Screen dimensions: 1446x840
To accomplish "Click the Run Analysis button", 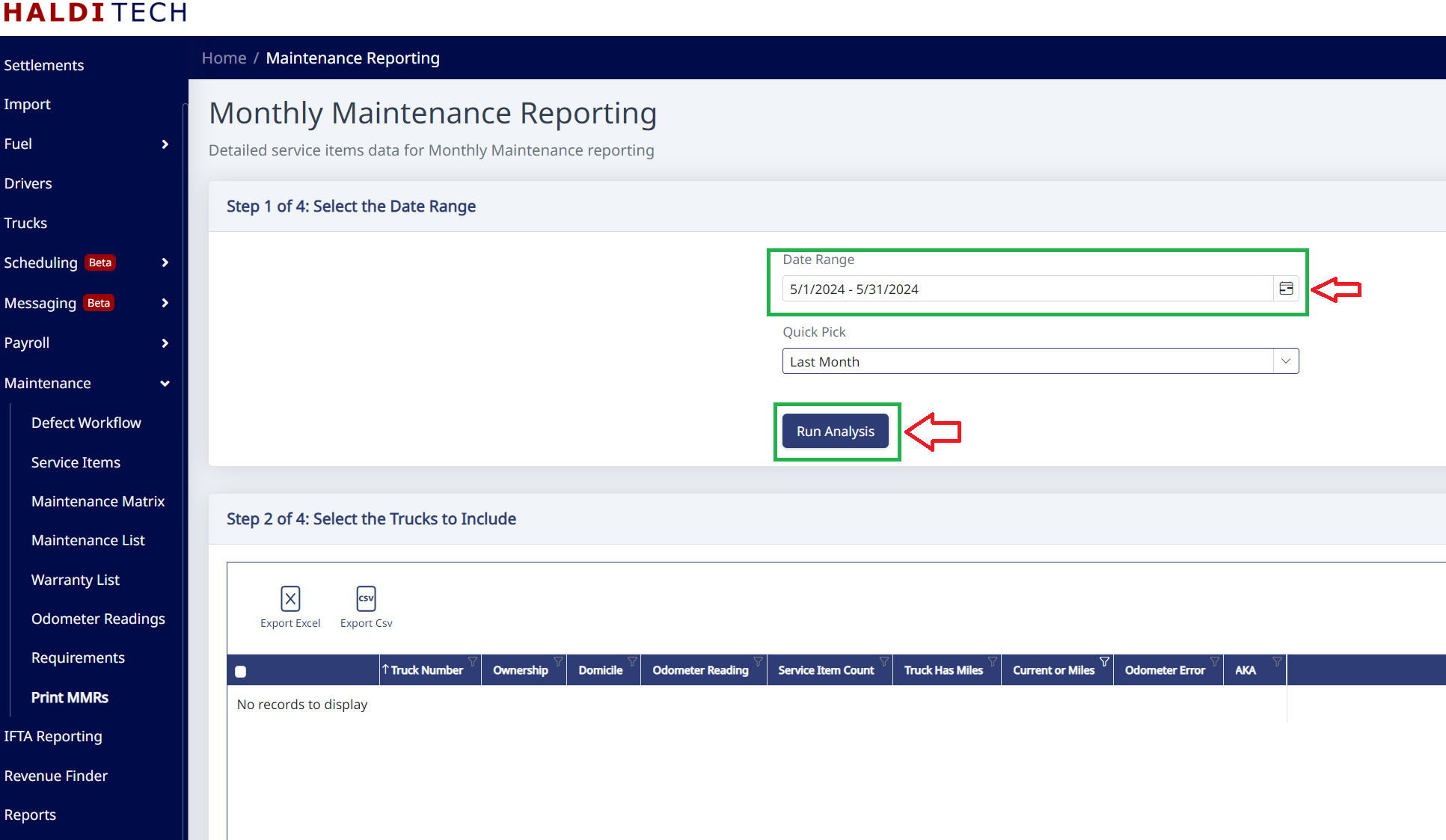I will [x=836, y=432].
